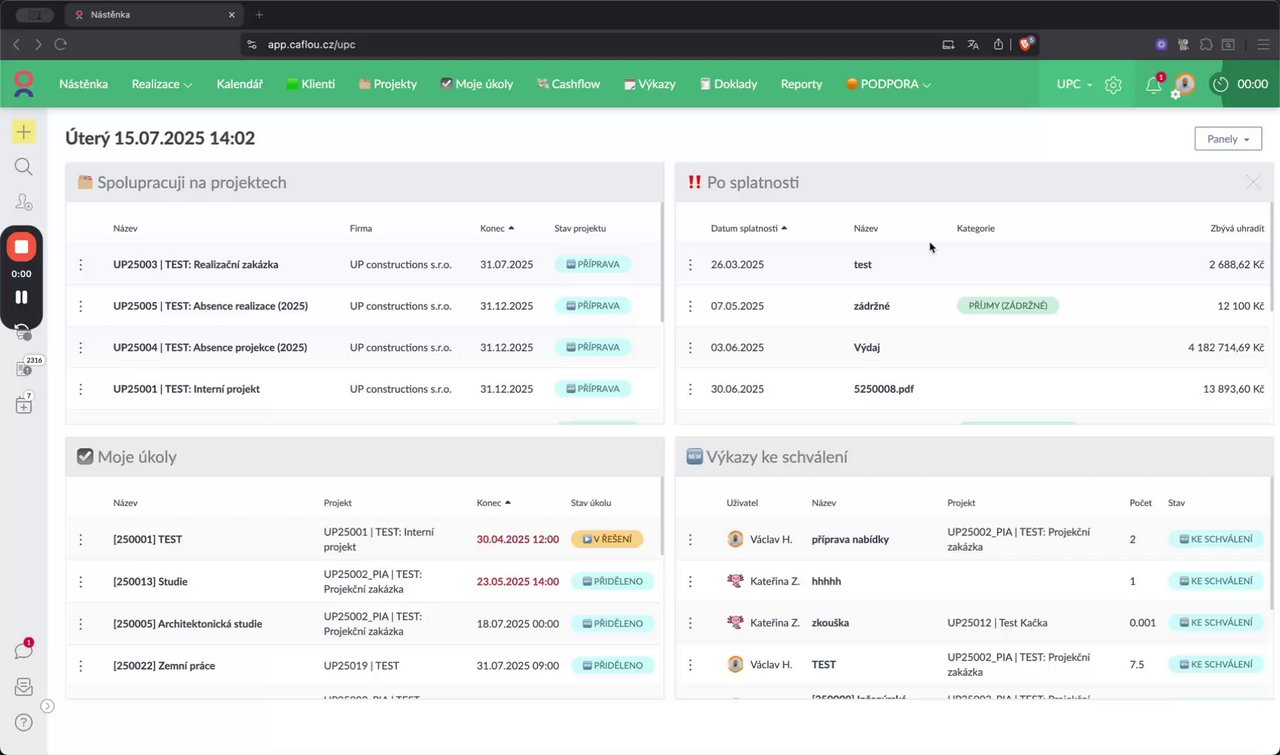Image resolution: width=1280 pixels, height=755 pixels.
Task: Pause the recording in sidebar widget
Action: click(x=22, y=297)
